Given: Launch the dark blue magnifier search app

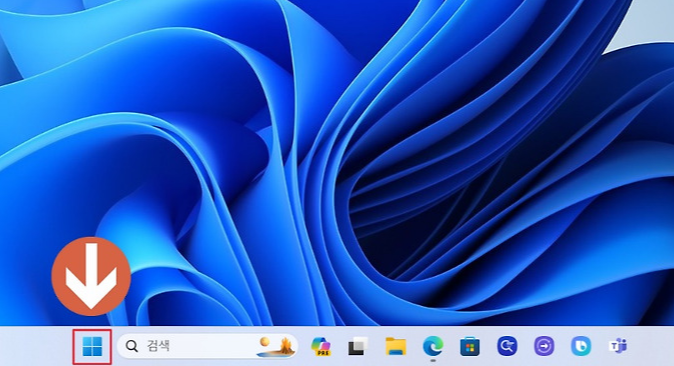Looking at the screenshot, I should (x=507, y=346).
